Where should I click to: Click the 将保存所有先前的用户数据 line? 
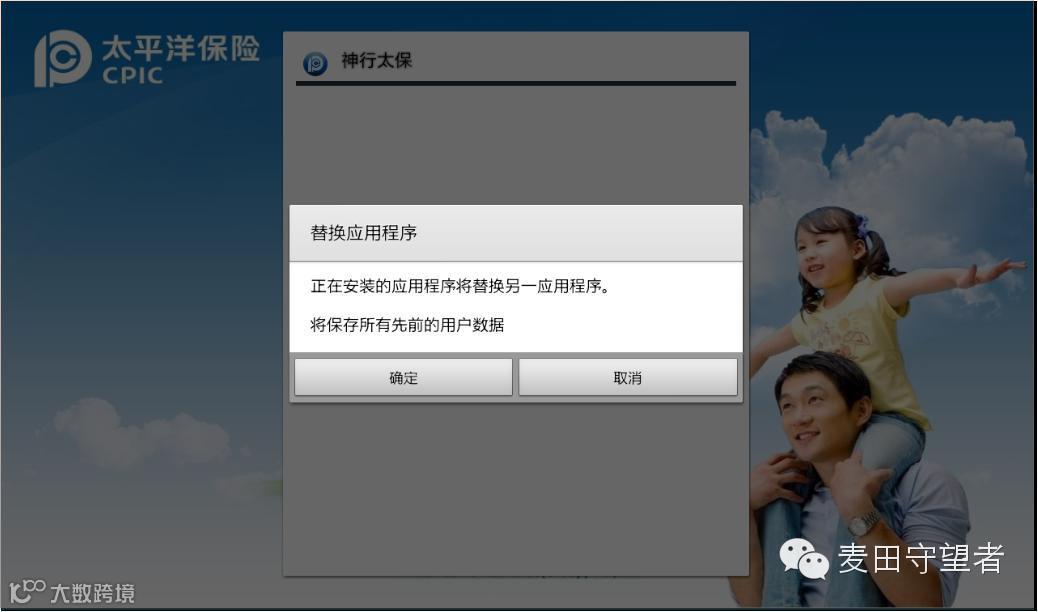(x=407, y=325)
